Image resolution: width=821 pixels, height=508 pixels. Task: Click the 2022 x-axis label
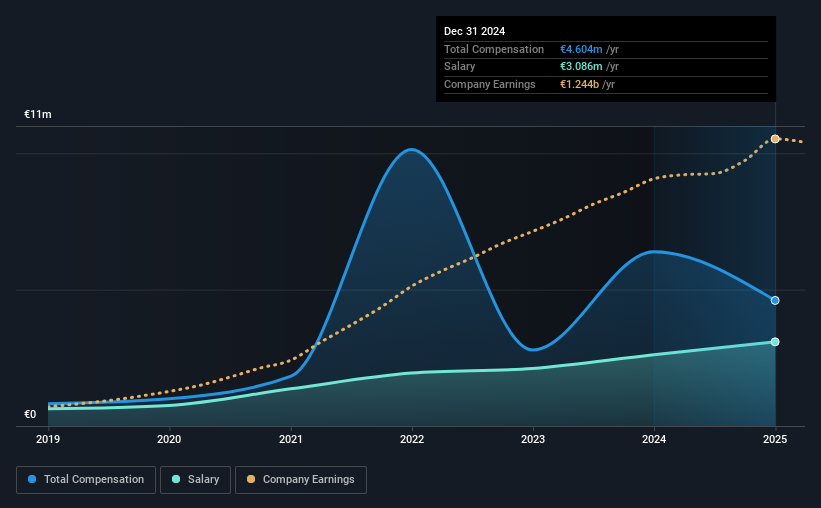click(412, 439)
